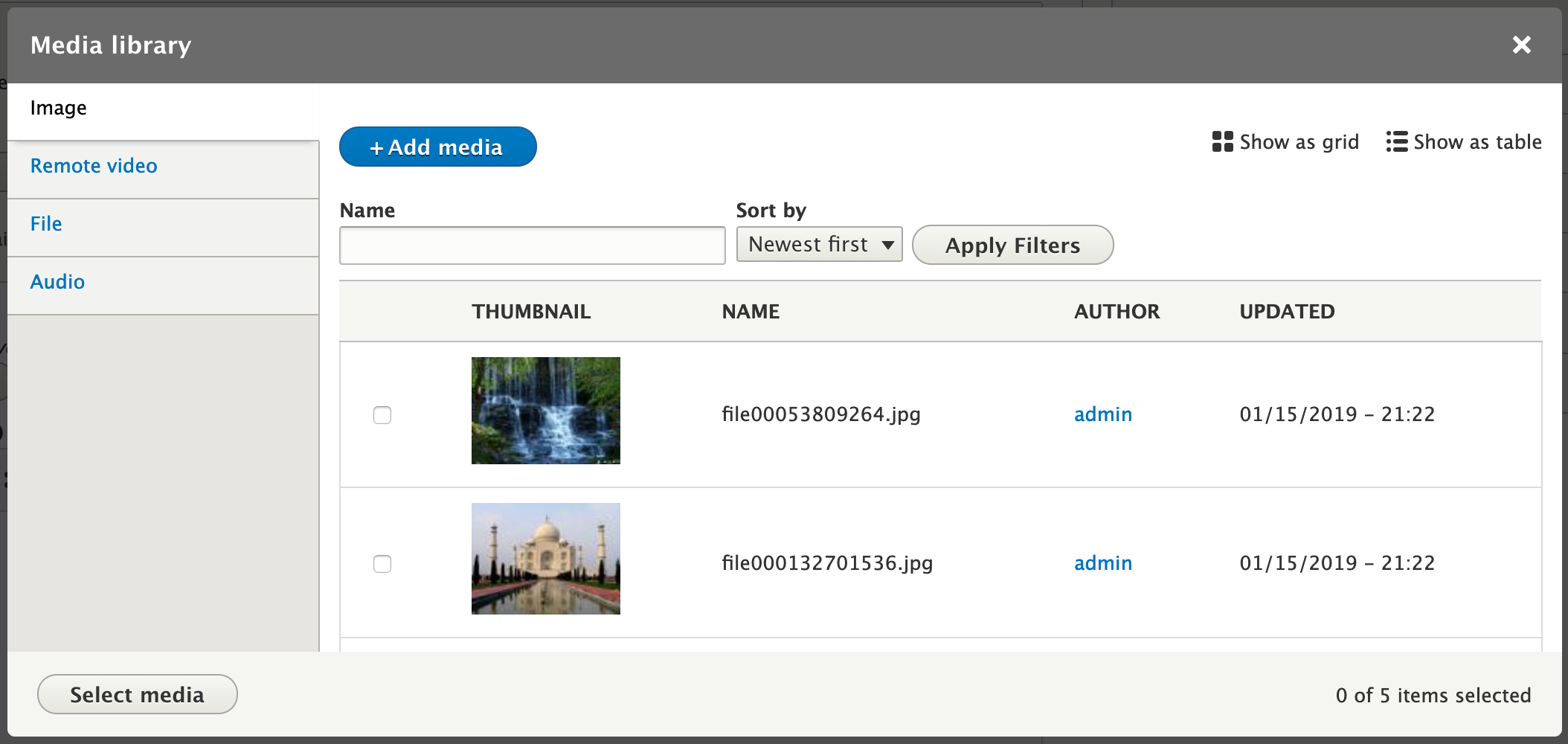
Task: Click the Add media button
Action: [437, 147]
